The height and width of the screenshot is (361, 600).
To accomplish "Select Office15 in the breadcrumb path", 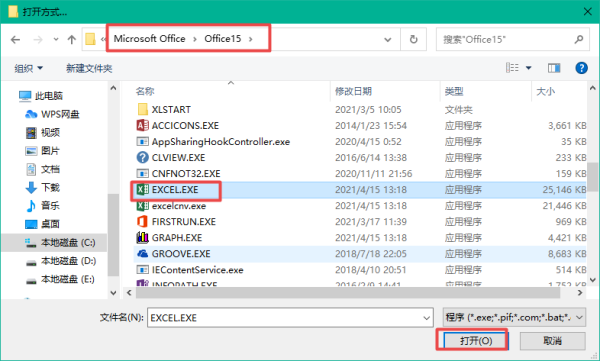I will pyautogui.click(x=223, y=39).
